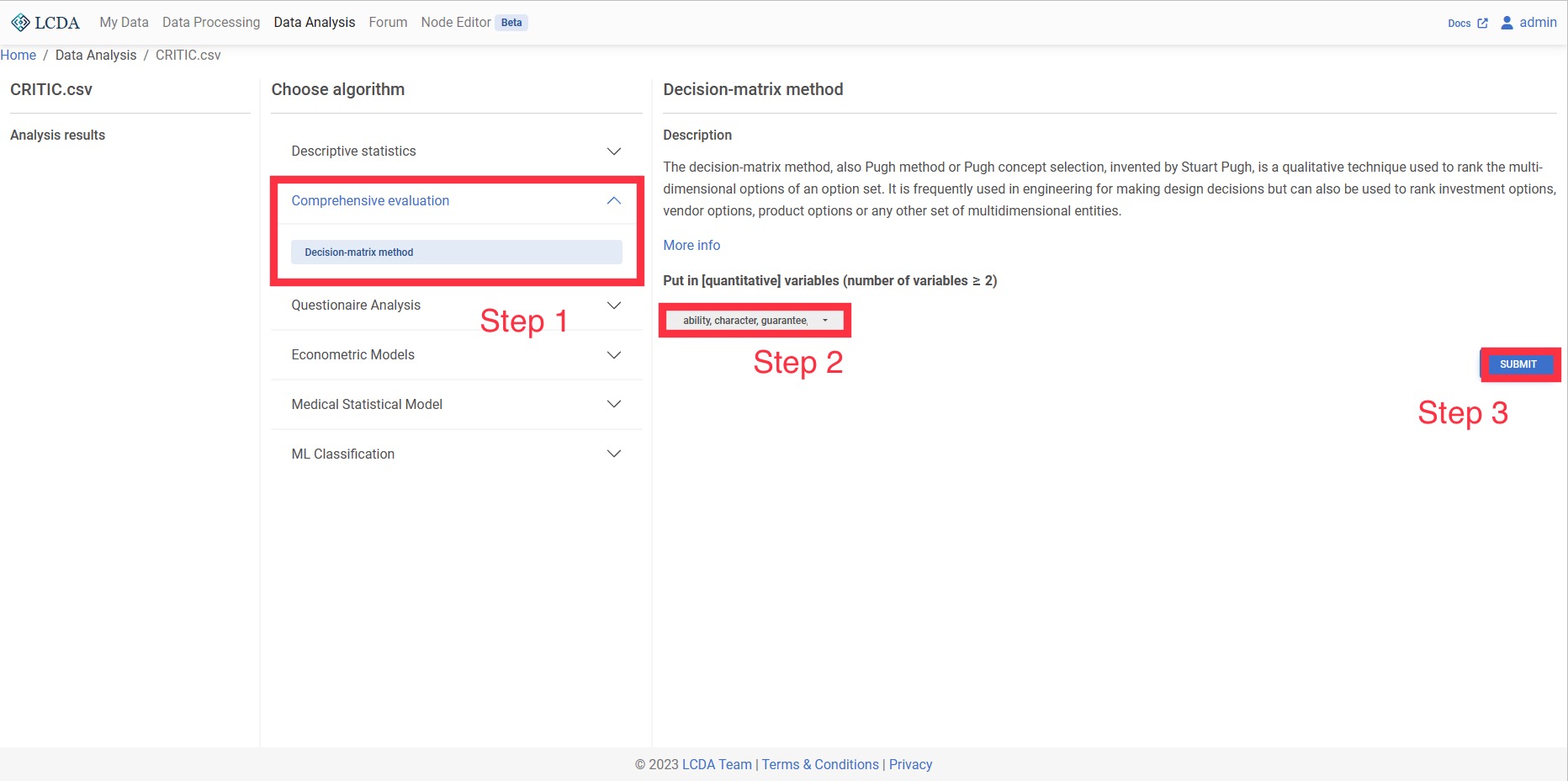Open the Privacy footer link
Image resolution: width=1568 pixels, height=781 pixels.
point(910,765)
